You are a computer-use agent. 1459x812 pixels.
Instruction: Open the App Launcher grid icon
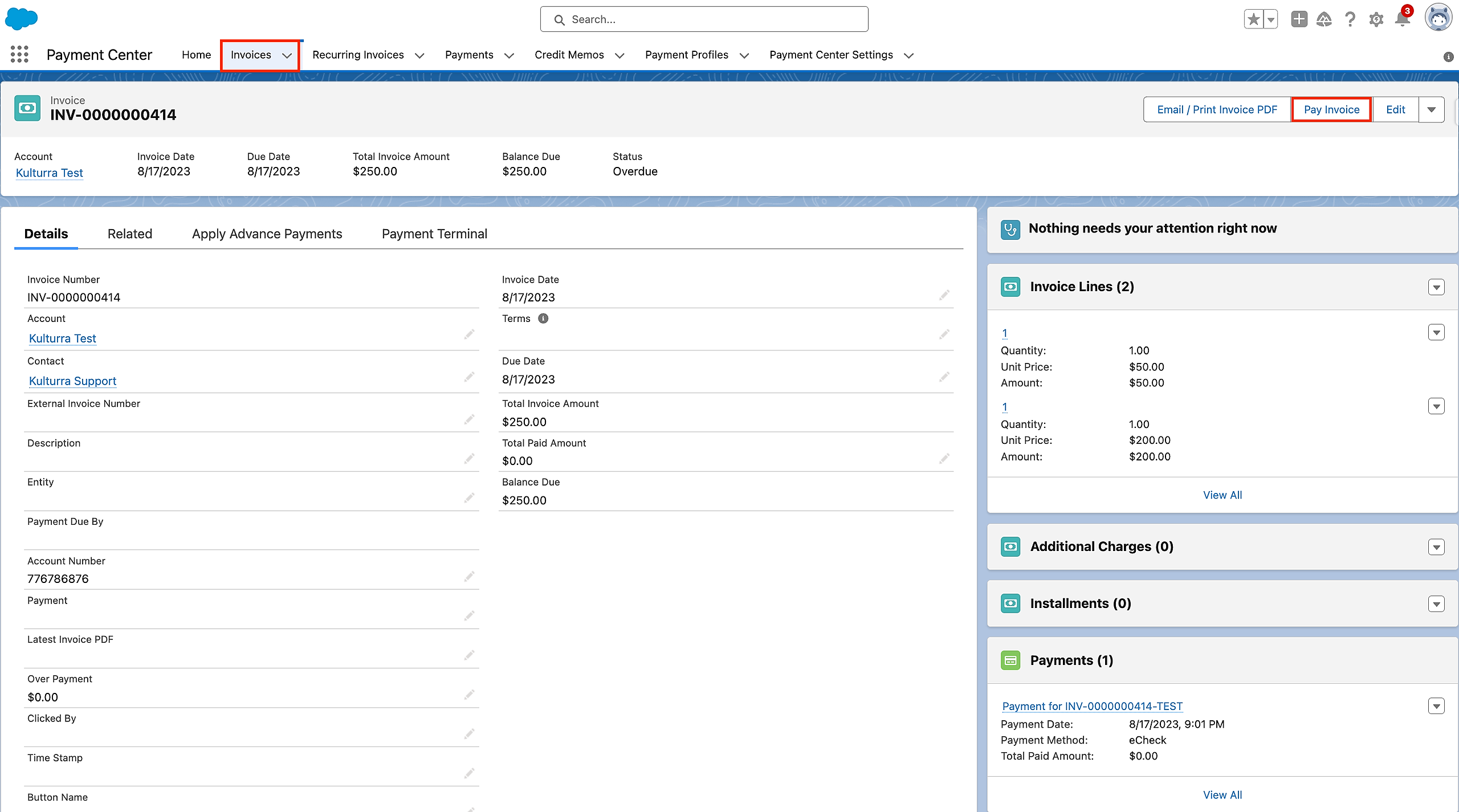[x=19, y=55]
